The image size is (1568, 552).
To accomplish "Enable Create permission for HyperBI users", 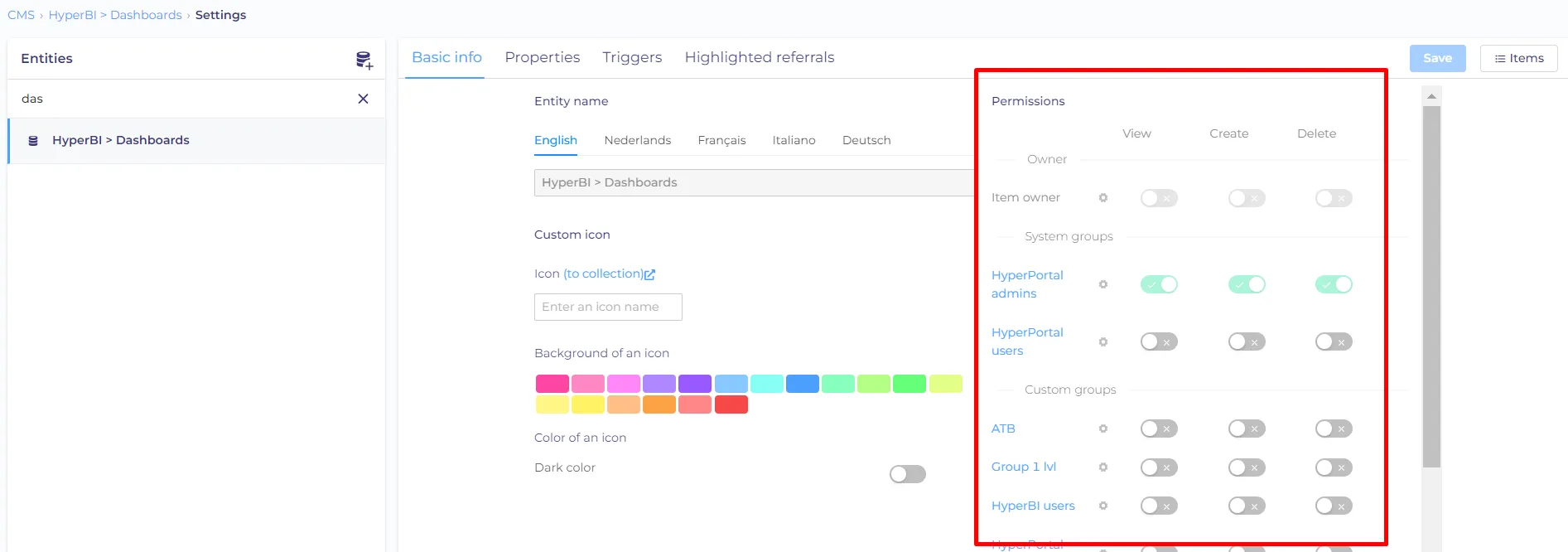I will click(1247, 506).
